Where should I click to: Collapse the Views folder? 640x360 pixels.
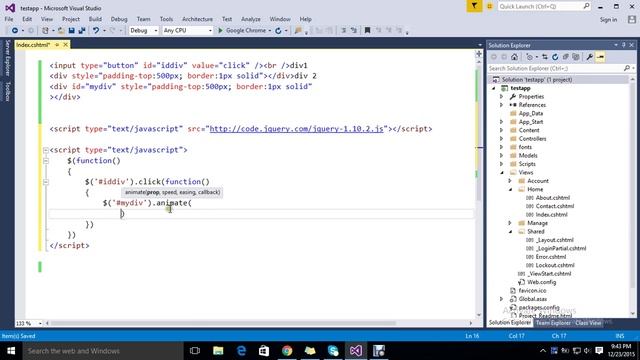pyautogui.click(x=502, y=172)
